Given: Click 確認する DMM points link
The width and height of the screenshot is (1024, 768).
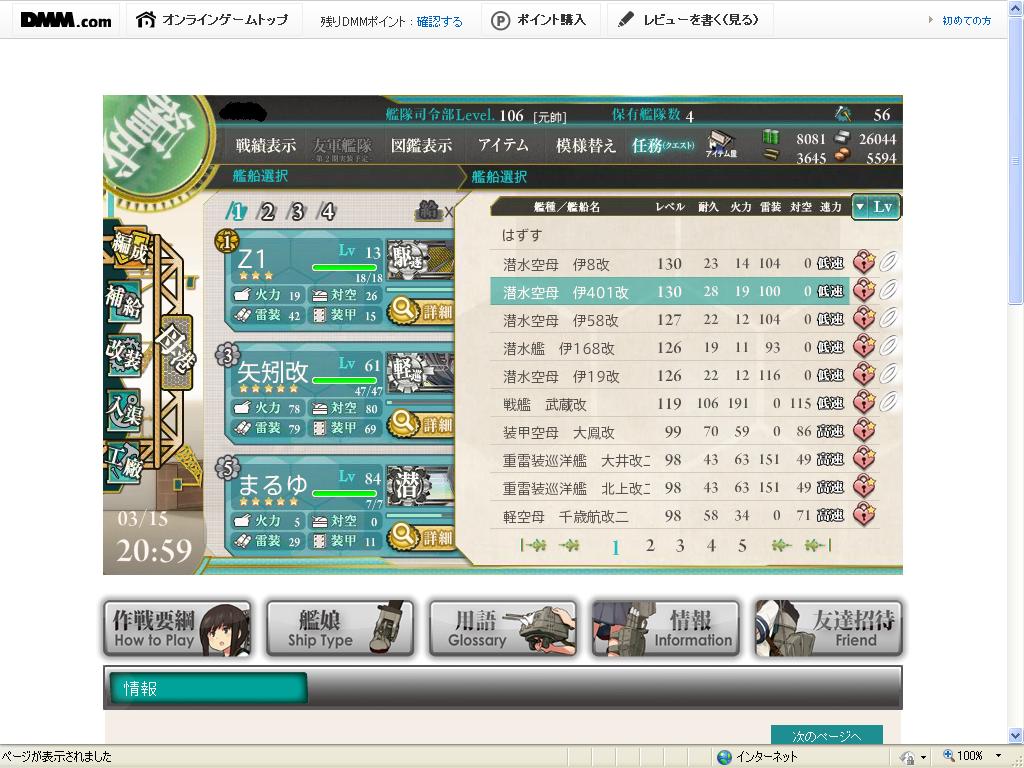Looking at the screenshot, I should 440,22.
